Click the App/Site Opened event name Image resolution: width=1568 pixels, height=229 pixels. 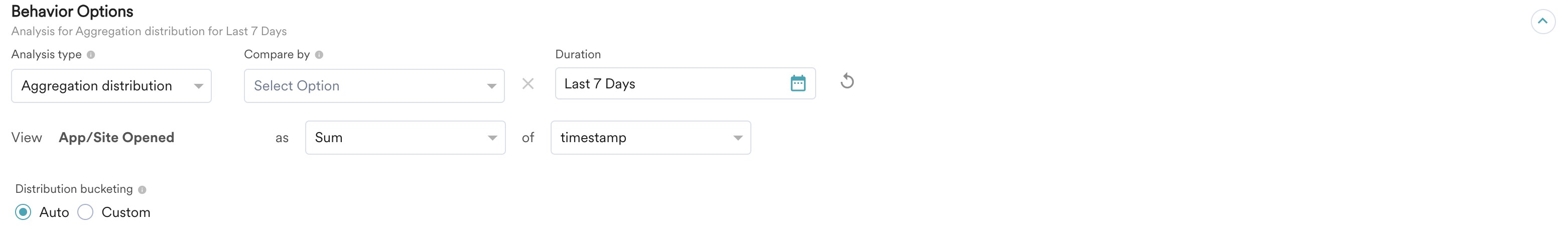[116, 138]
